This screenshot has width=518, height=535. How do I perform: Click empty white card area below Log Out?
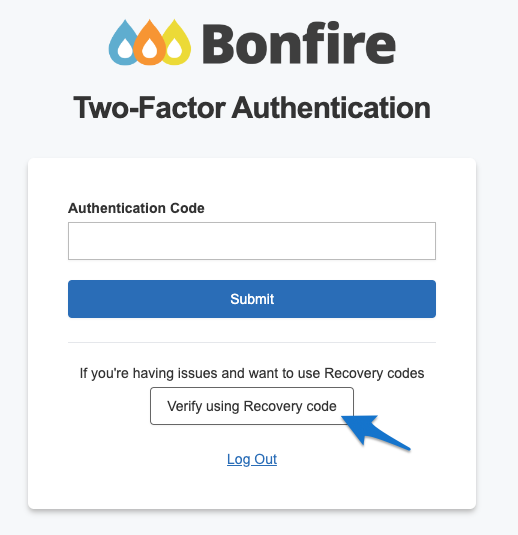[252, 490]
